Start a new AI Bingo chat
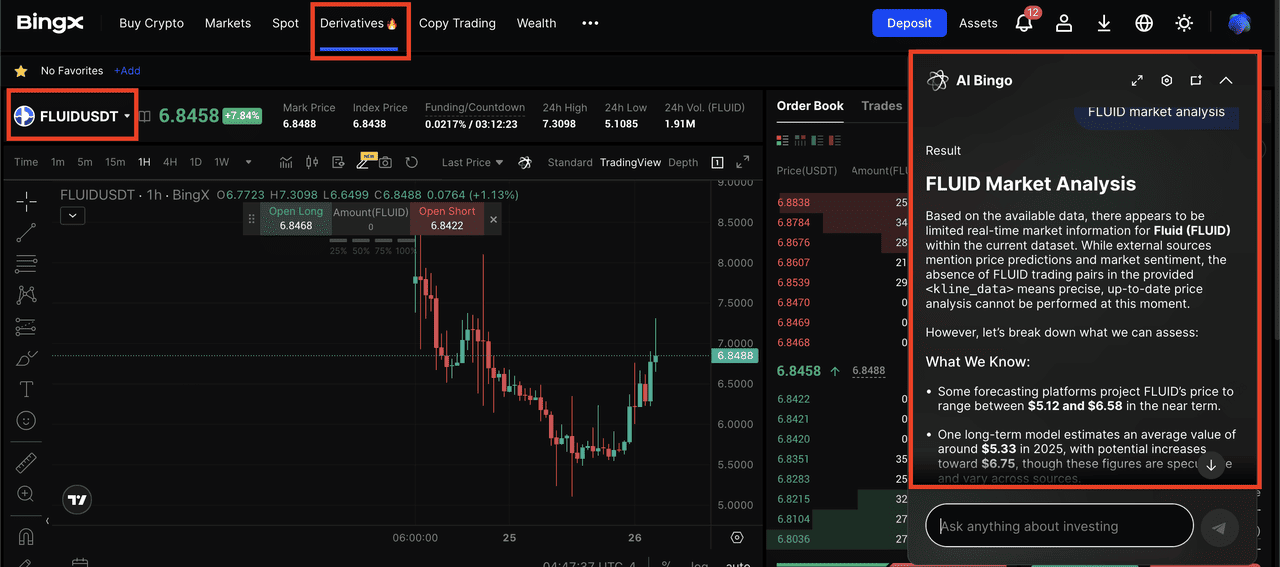Screen dimensions: 1280x567 [x=1196, y=80]
